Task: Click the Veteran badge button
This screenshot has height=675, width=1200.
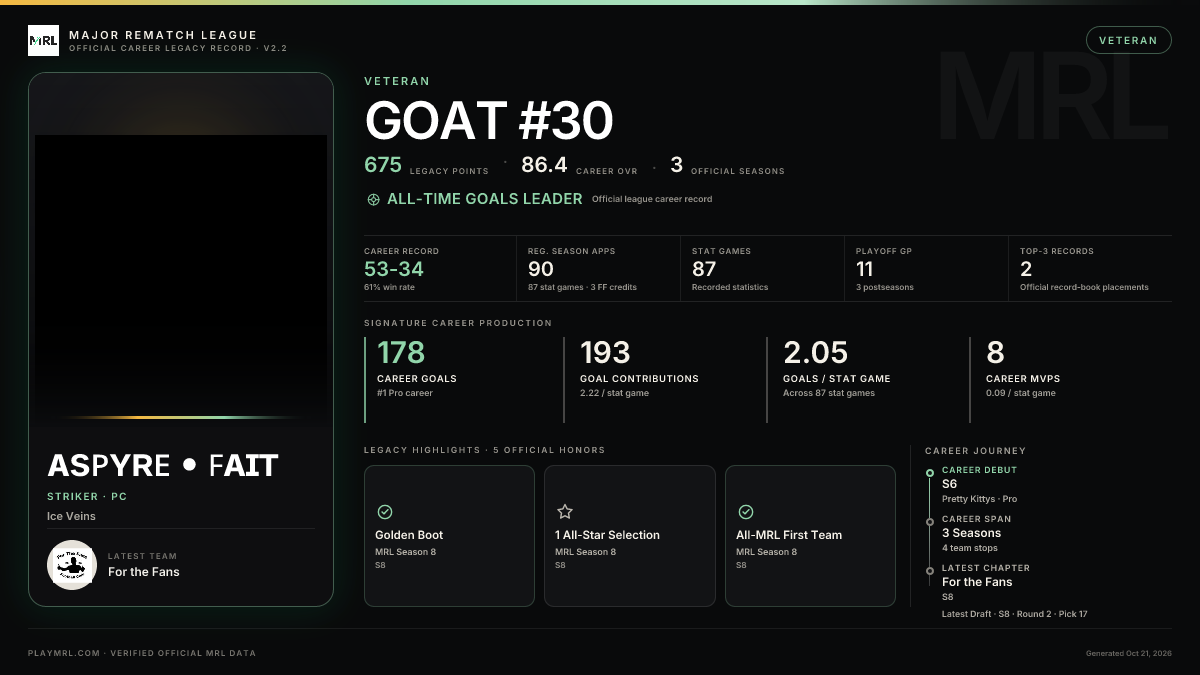Action: 1128,40
